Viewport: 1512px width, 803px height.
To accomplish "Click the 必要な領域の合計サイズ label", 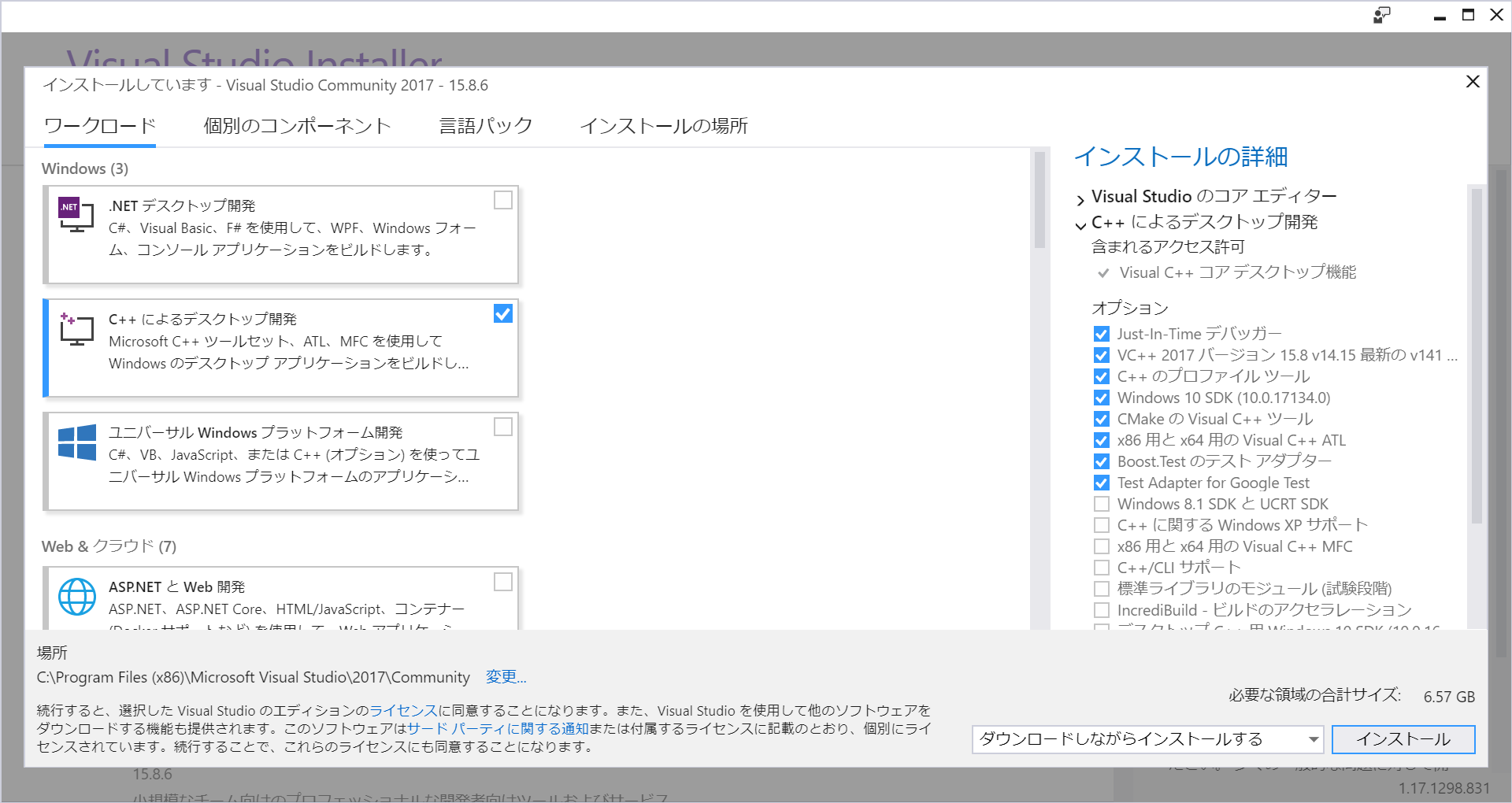I will click(x=1314, y=695).
